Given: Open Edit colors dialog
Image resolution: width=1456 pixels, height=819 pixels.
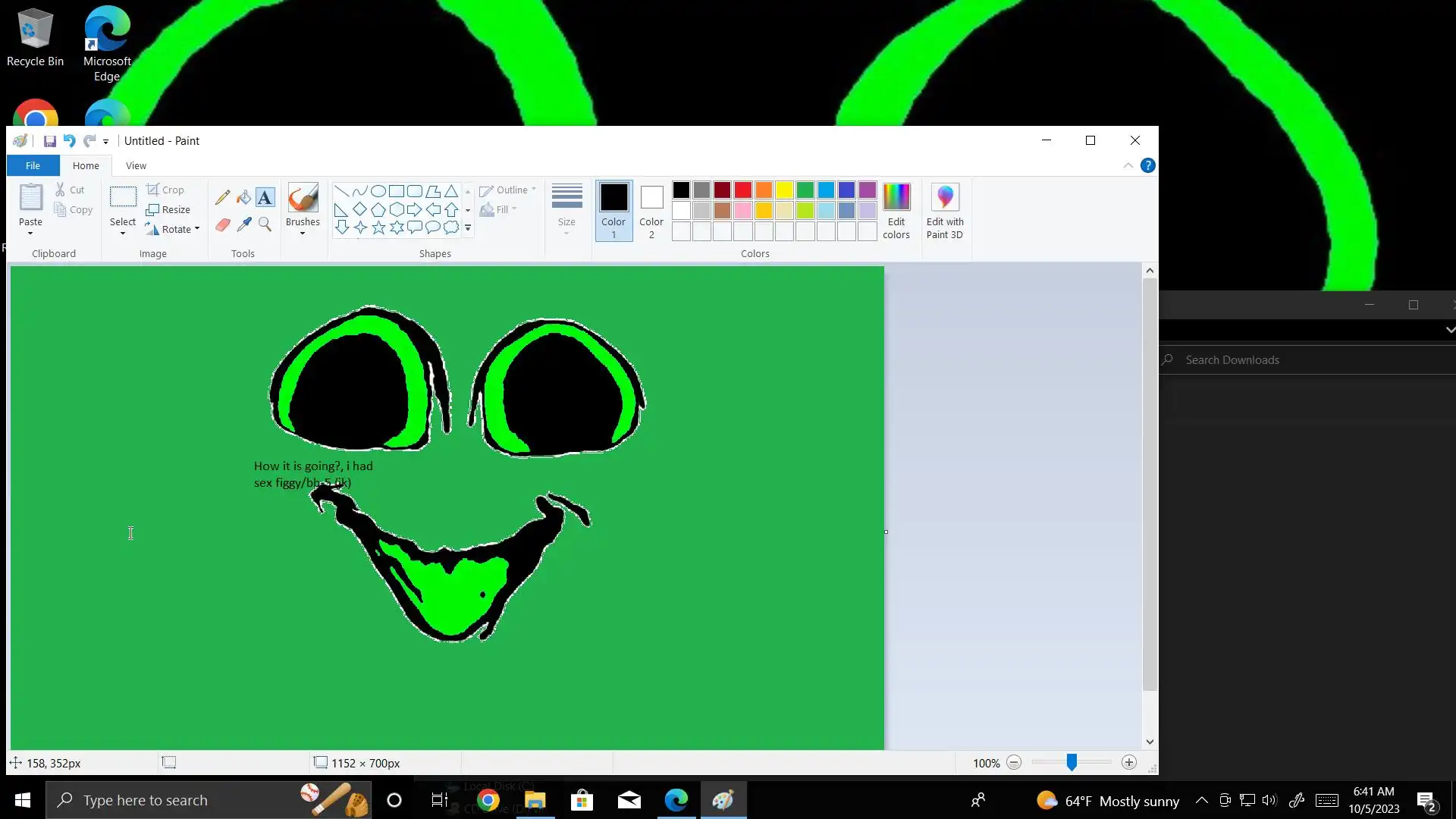Looking at the screenshot, I should point(896,211).
